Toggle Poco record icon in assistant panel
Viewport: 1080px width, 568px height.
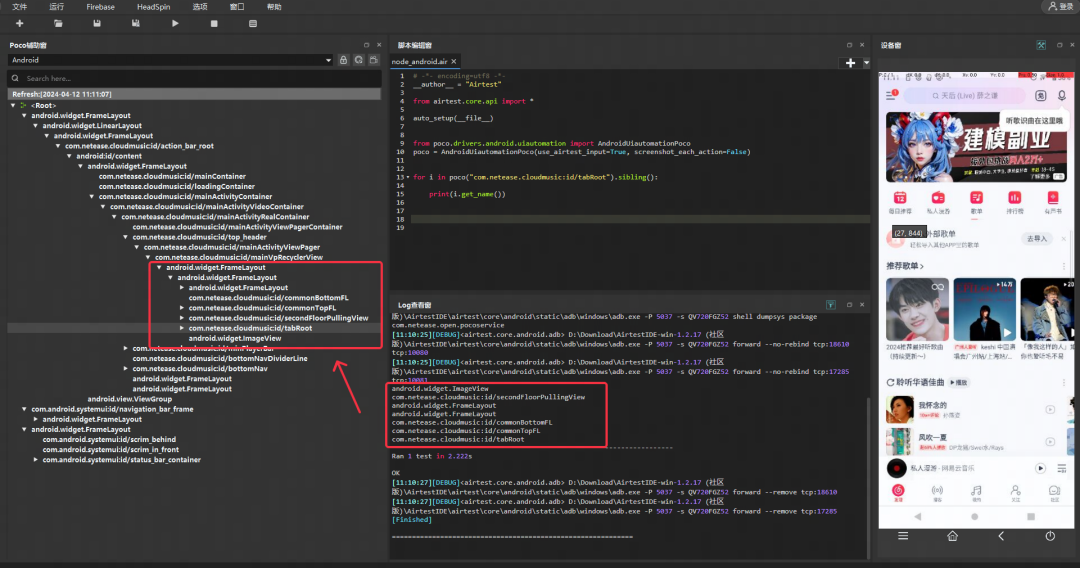373,60
